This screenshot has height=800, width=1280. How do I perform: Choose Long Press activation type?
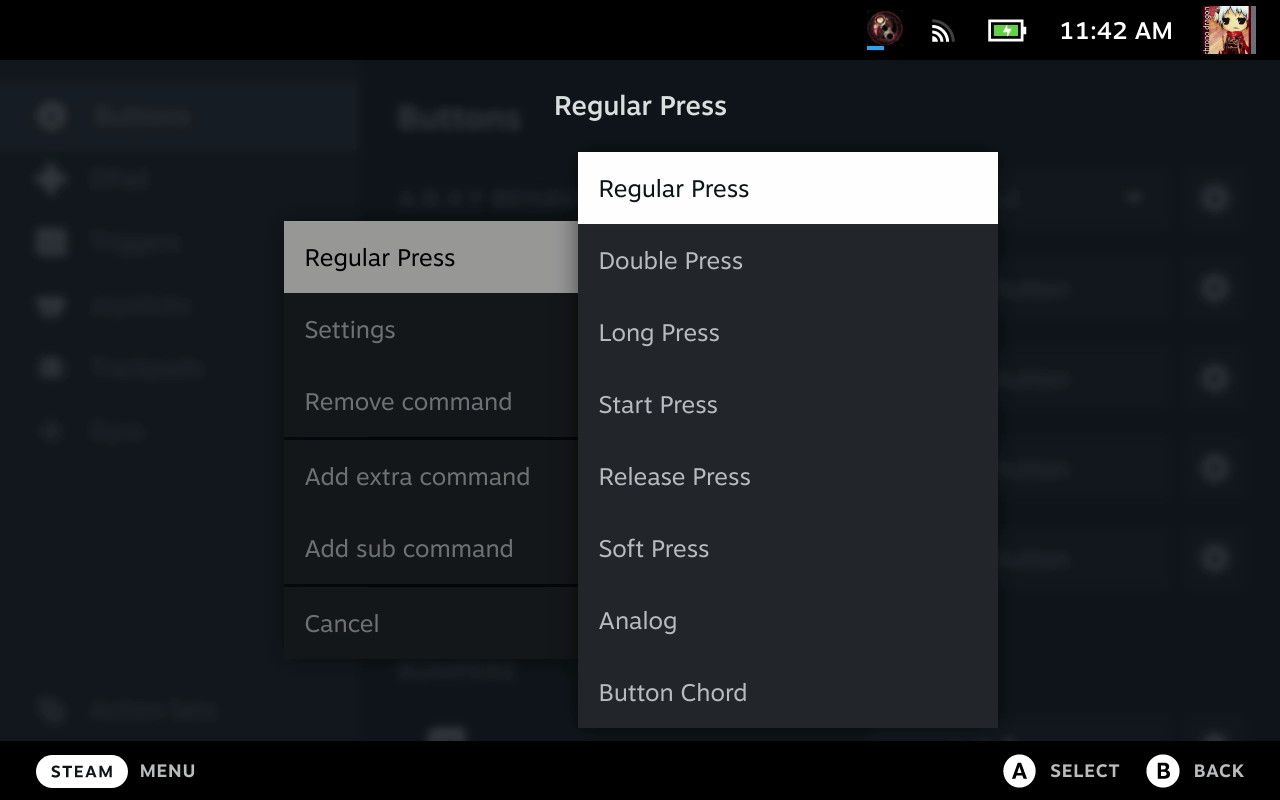[787, 333]
